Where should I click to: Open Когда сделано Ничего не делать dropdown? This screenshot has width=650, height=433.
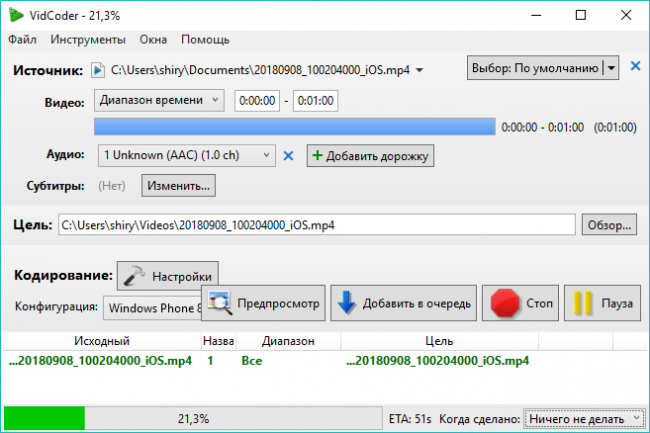point(584,419)
